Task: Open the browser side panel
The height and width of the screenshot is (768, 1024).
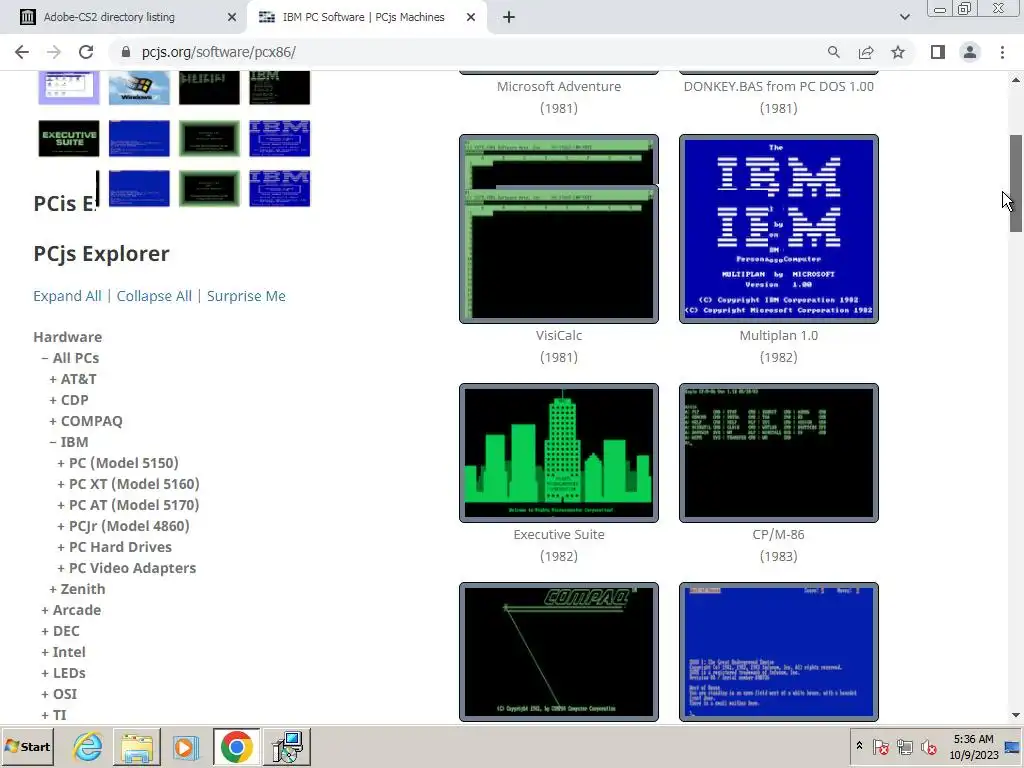Action: click(x=938, y=52)
